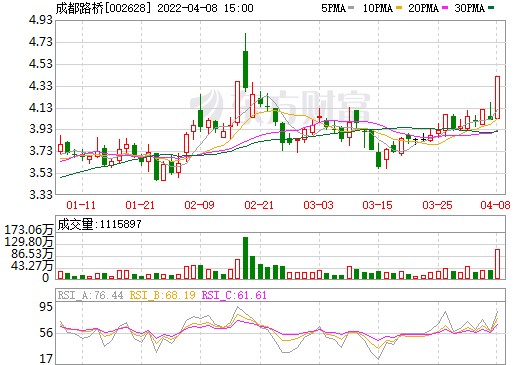Viewport: 520px width, 365px height.
Task: Click the 3.33 price axis label
Action: 41,194
